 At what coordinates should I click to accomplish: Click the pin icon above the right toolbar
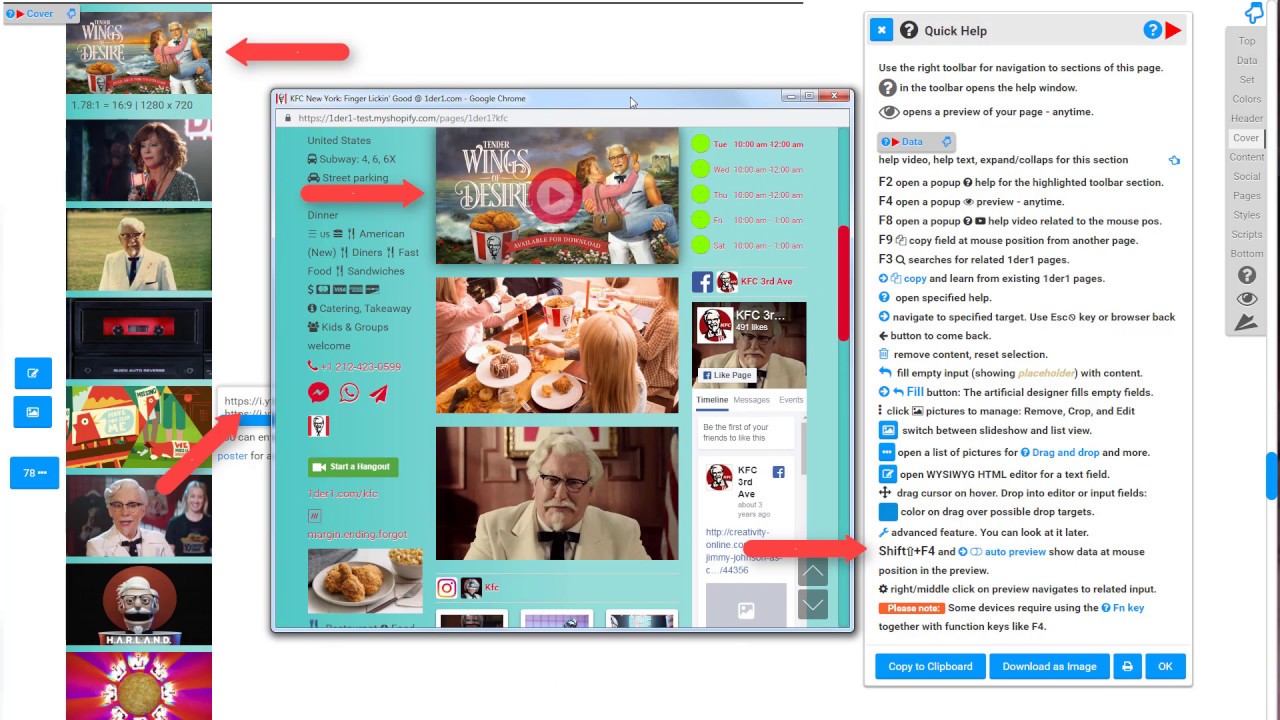[x=1253, y=12]
